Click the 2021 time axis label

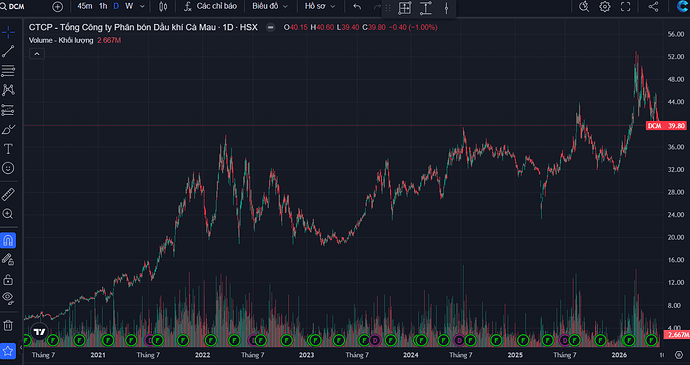pos(98,355)
